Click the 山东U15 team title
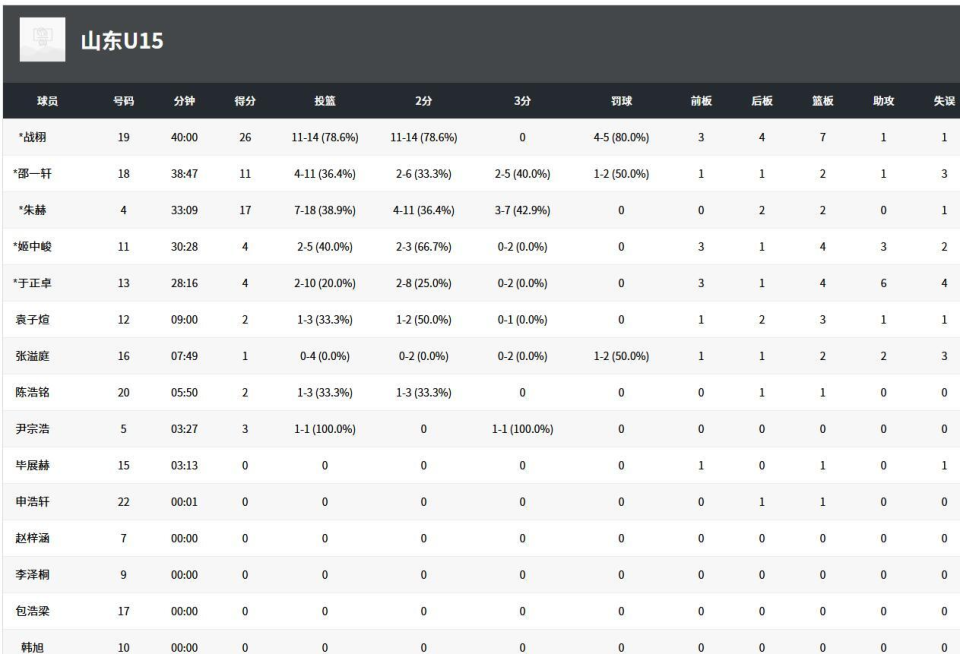960x654 pixels. (x=121, y=41)
